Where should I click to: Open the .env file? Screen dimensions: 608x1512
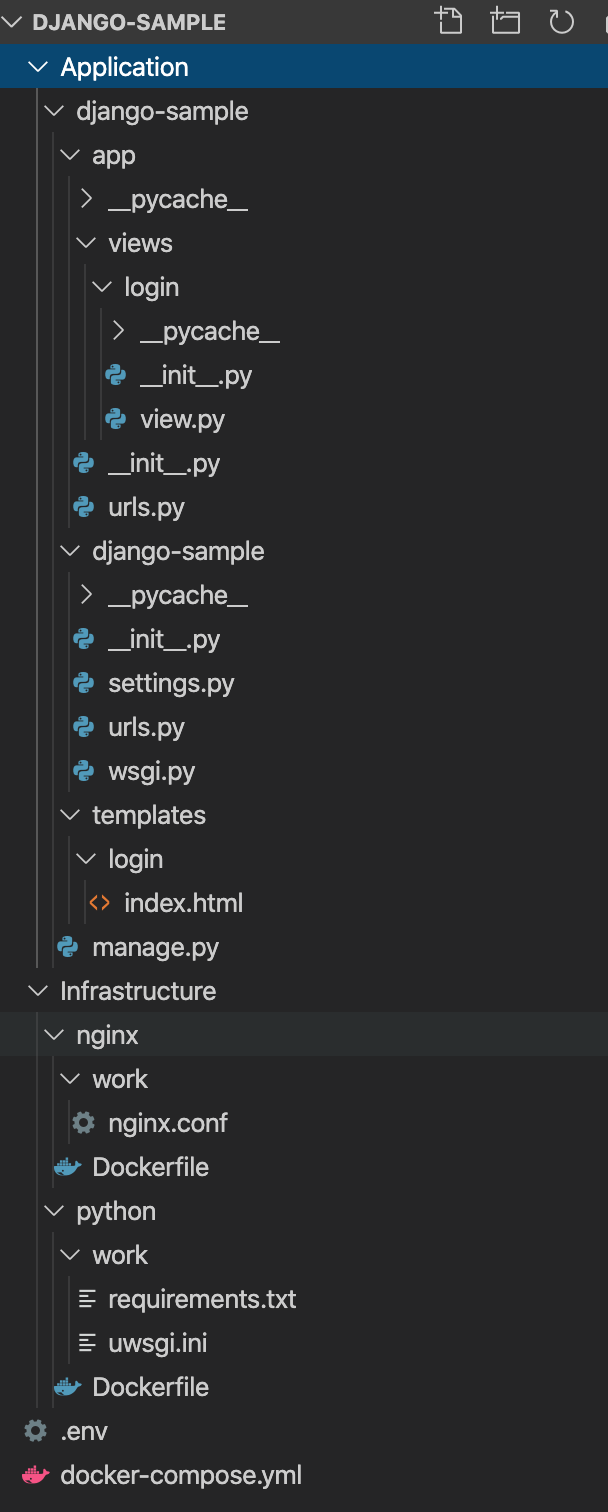[x=84, y=1431]
